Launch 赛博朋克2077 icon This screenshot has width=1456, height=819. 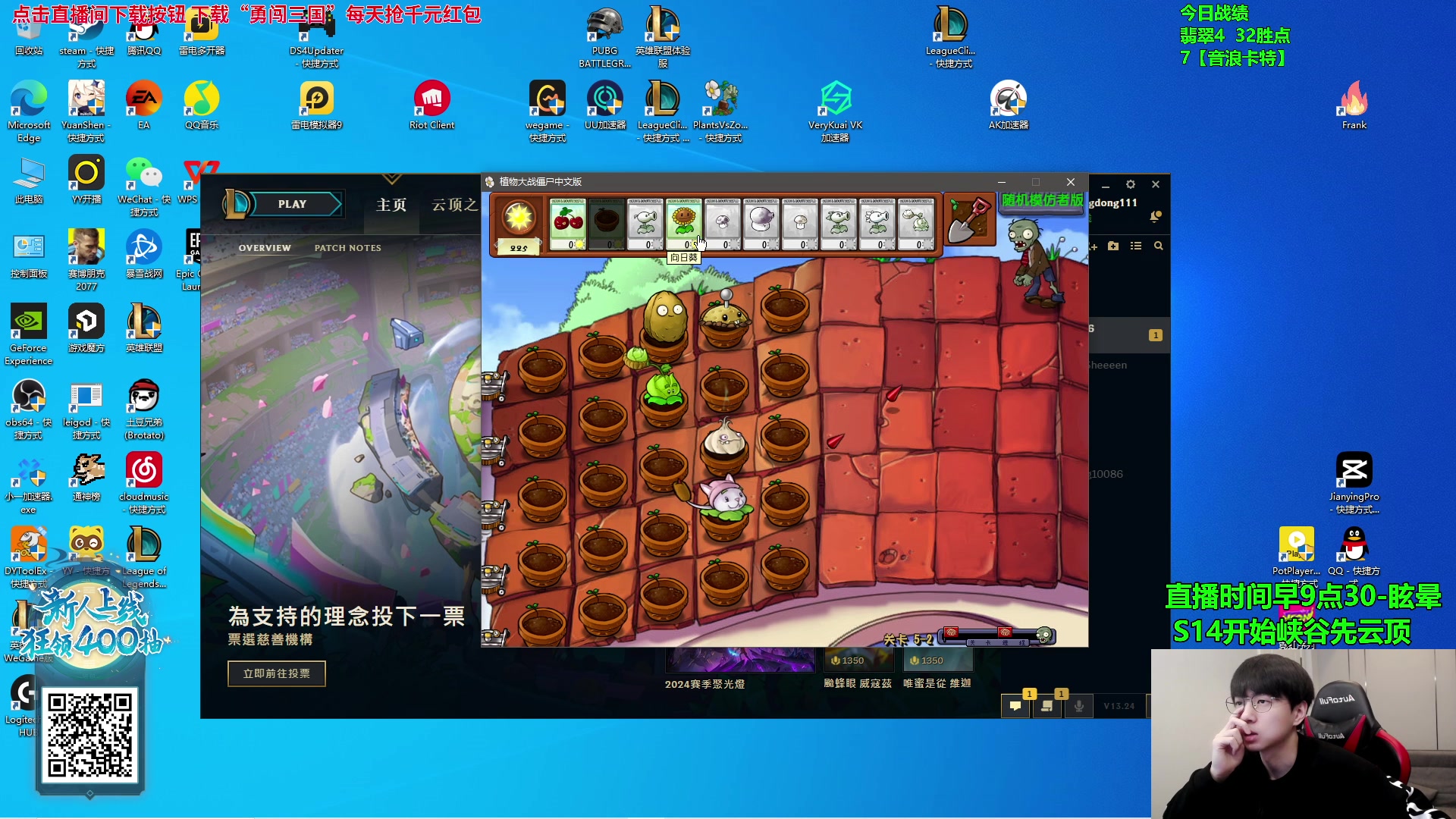(86, 259)
